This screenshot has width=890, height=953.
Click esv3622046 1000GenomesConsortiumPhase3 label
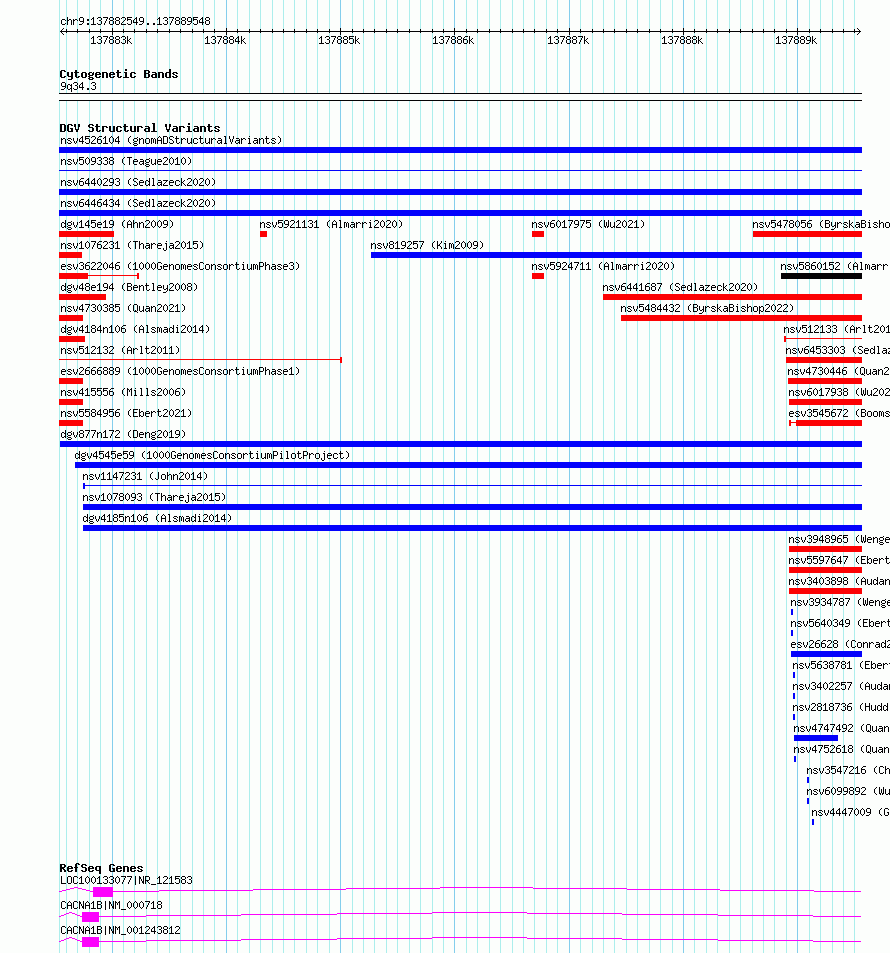[x=180, y=266]
